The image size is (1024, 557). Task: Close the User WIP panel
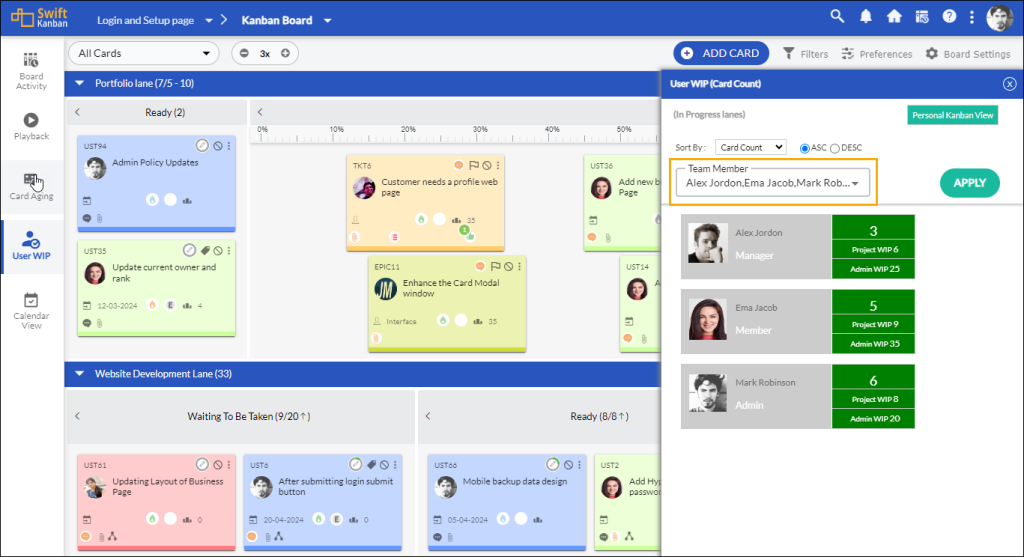[x=1010, y=84]
